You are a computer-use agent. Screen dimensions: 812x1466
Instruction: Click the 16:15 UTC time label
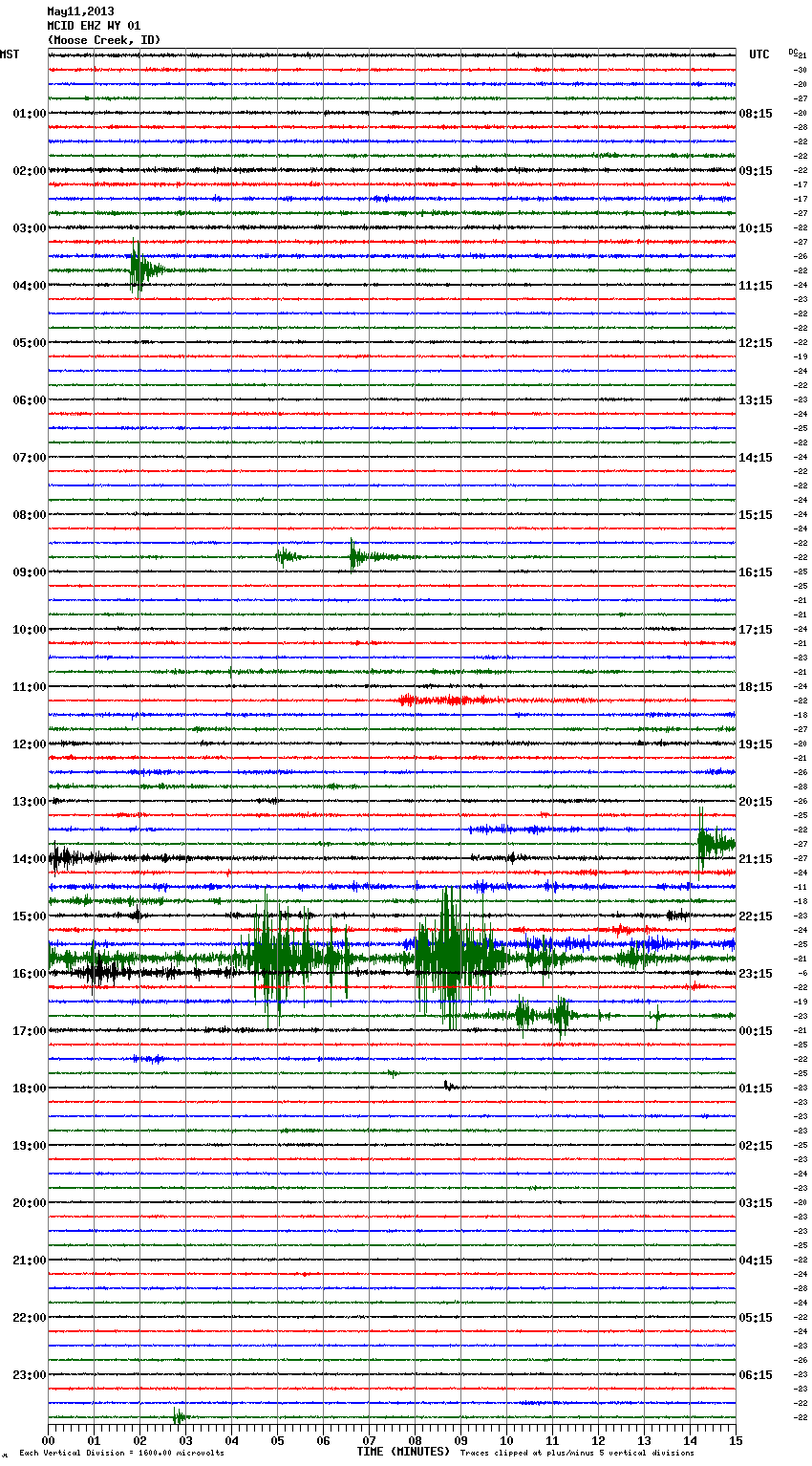pyautogui.click(x=756, y=572)
